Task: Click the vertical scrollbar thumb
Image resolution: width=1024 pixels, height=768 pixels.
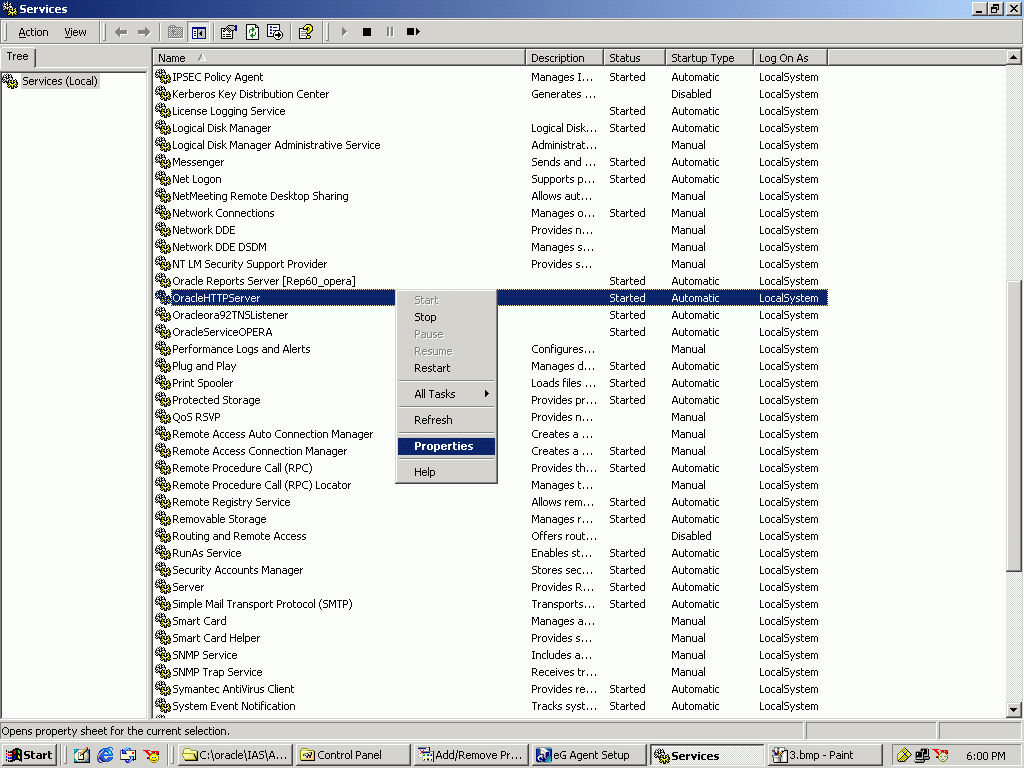Action: [x=1014, y=426]
